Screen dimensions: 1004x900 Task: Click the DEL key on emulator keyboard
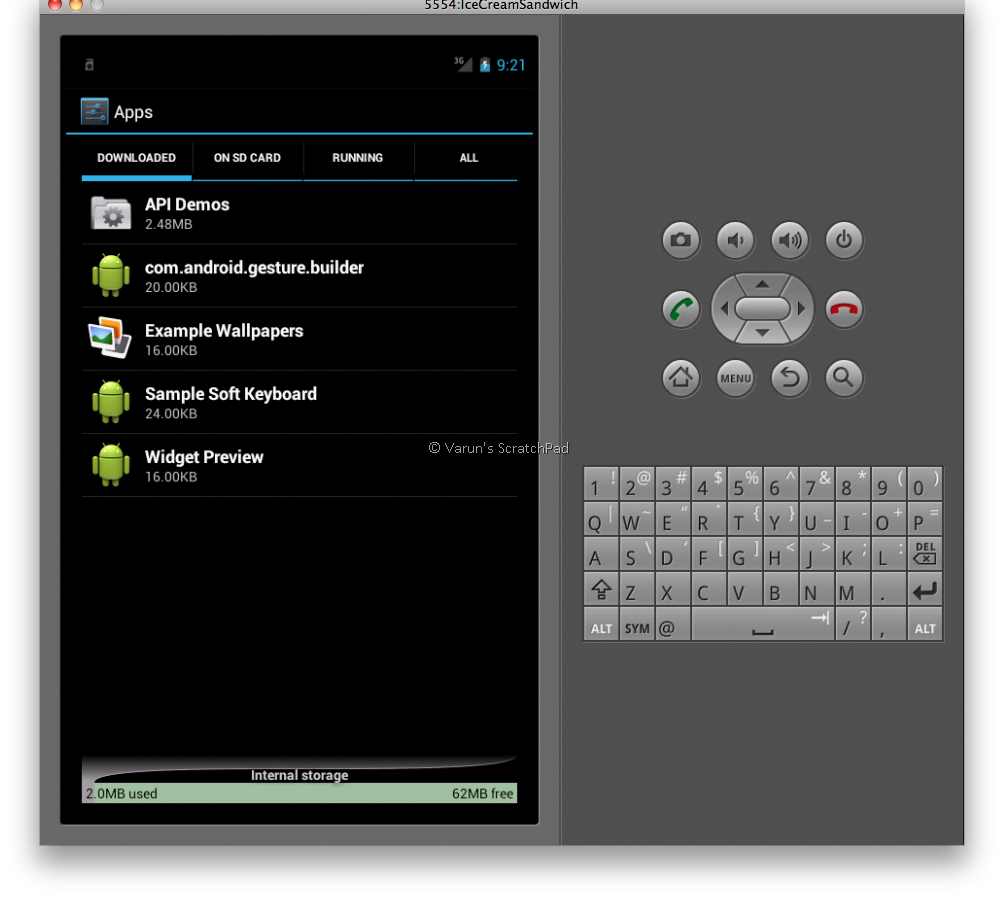[925, 554]
